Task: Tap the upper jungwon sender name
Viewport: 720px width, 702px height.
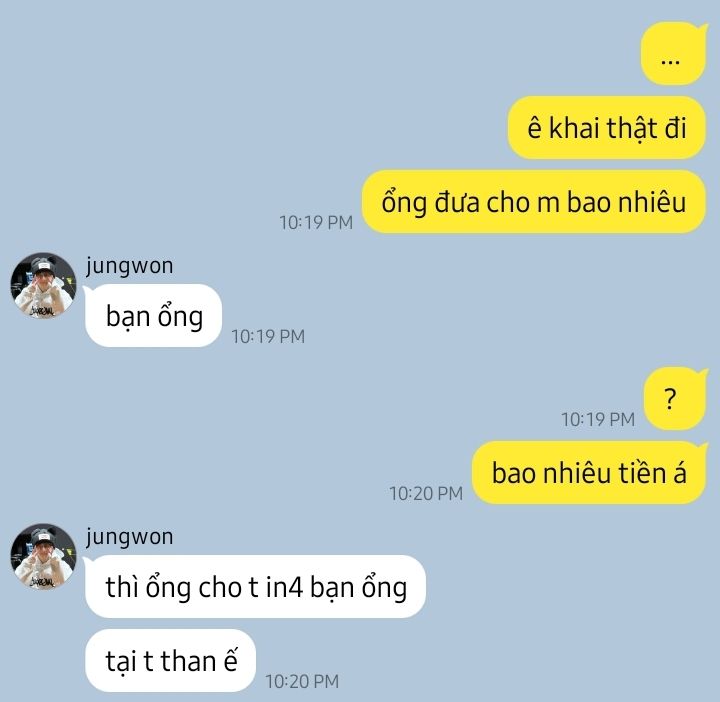Action: (129, 266)
